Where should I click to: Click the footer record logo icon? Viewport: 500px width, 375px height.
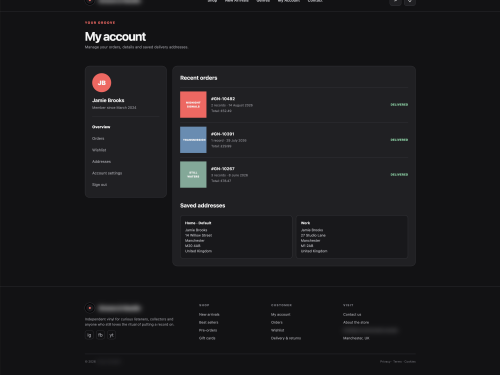[90, 308]
